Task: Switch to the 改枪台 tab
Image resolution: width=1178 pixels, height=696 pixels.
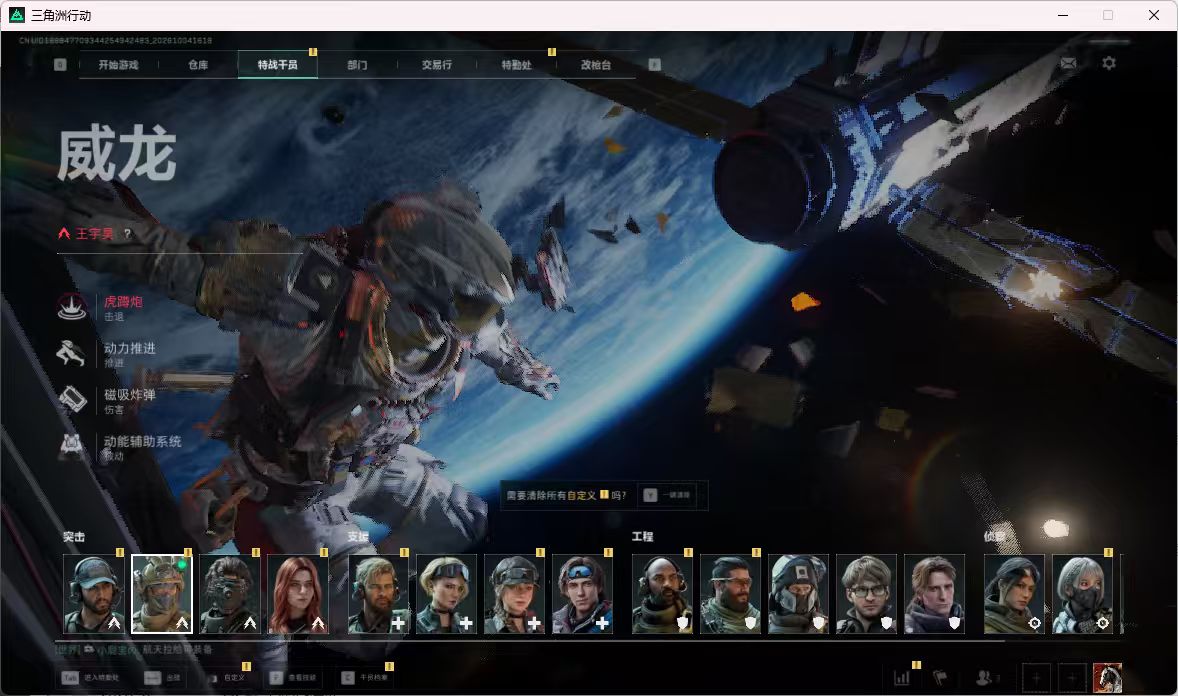Action: pos(596,65)
